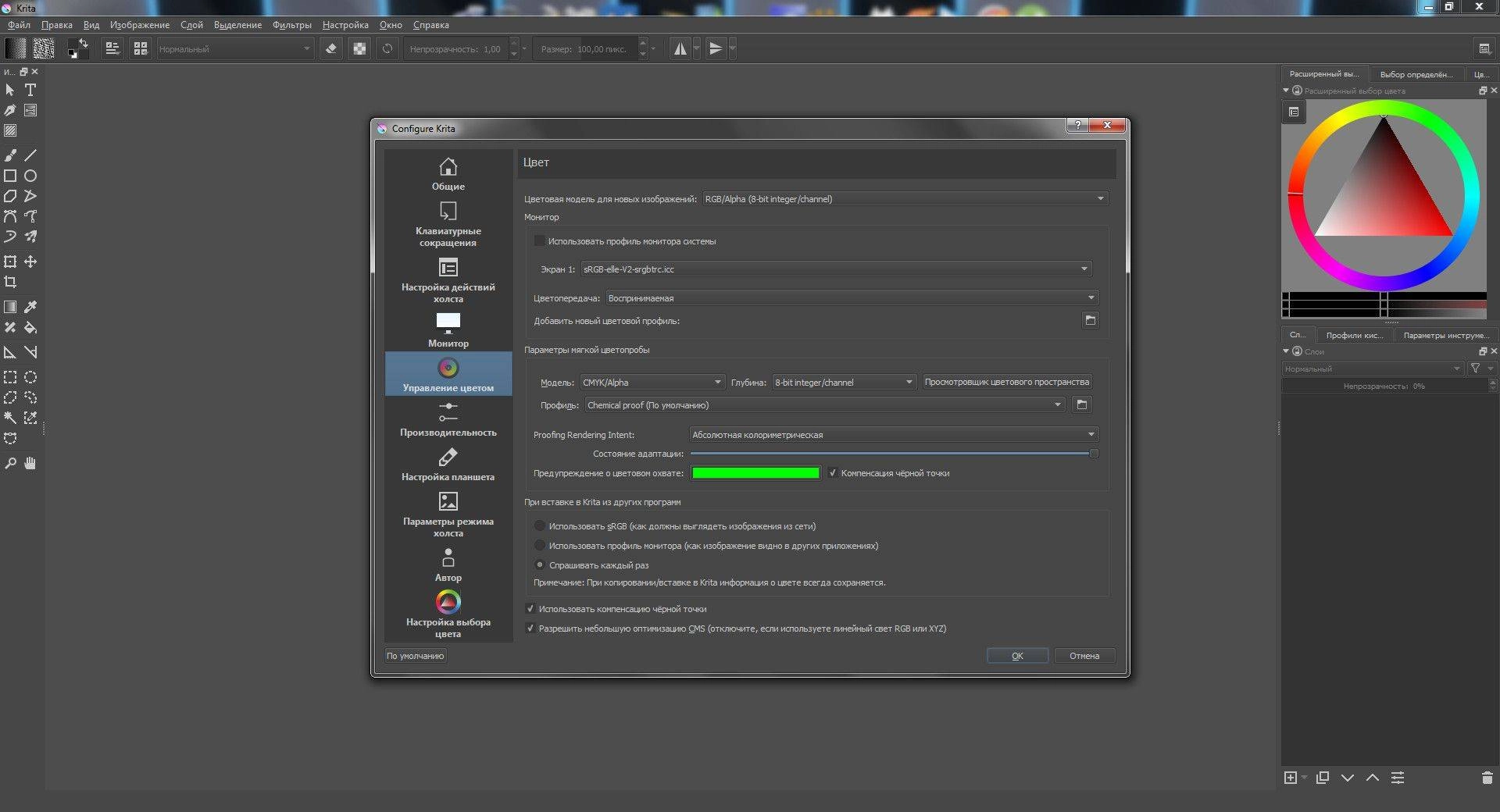
Task: Select the Line tool
Action: (30, 155)
